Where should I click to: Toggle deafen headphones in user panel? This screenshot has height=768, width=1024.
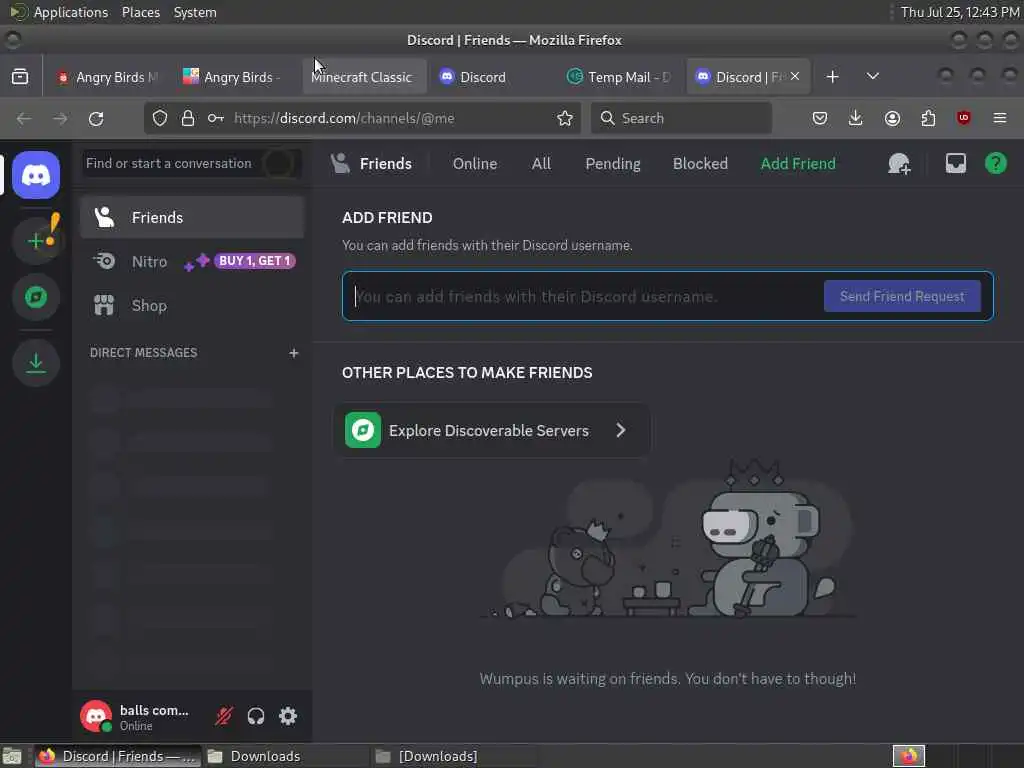[256, 716]
